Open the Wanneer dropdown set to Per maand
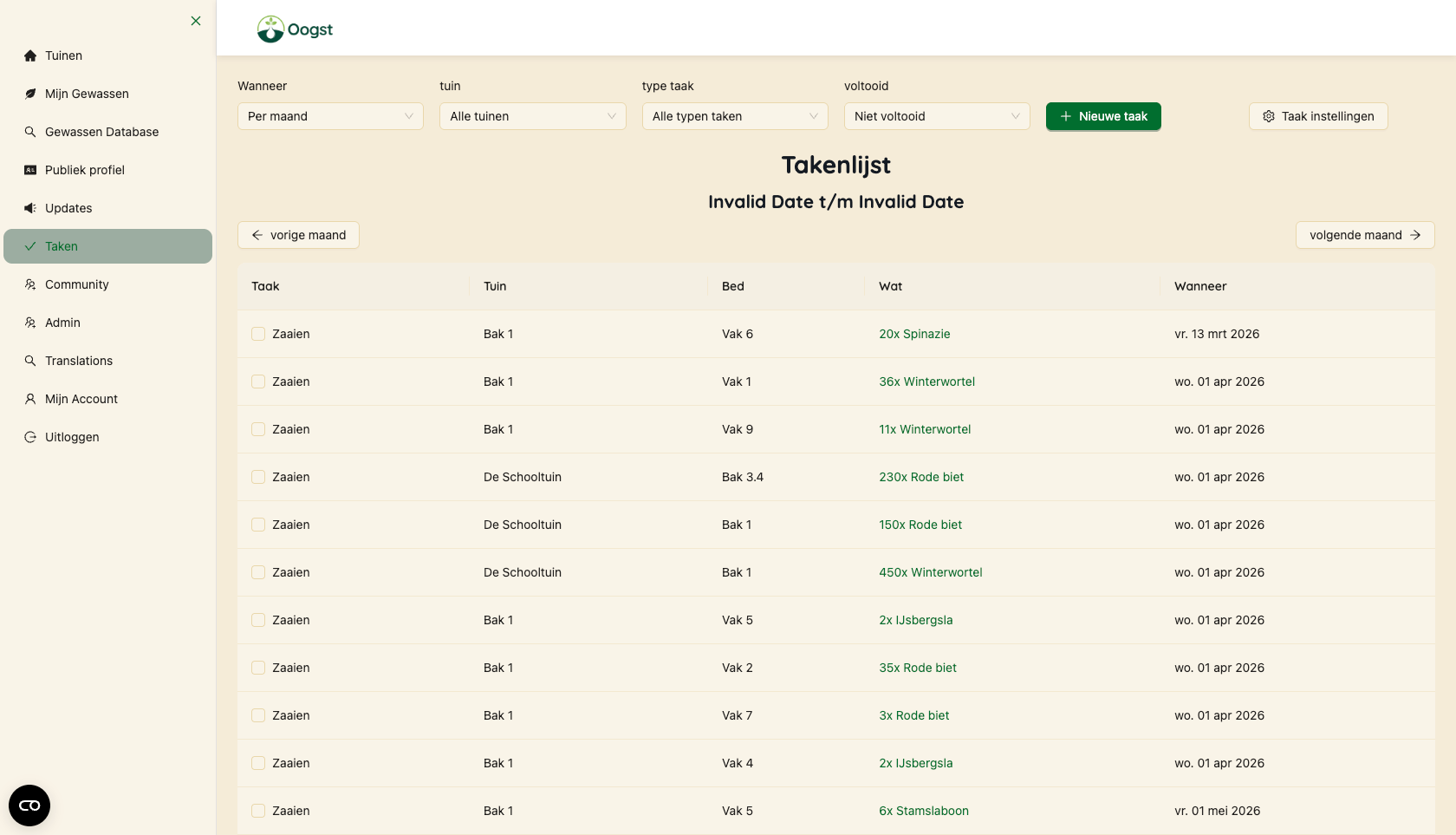The image size is (1456, 835). (x=330, y=116)
